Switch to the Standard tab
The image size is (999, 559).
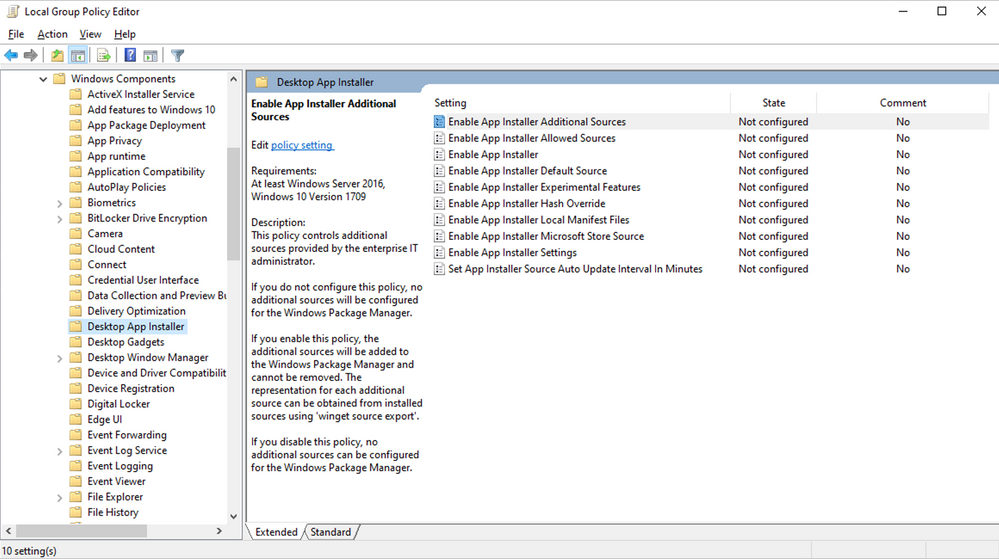tap(330, 532)
